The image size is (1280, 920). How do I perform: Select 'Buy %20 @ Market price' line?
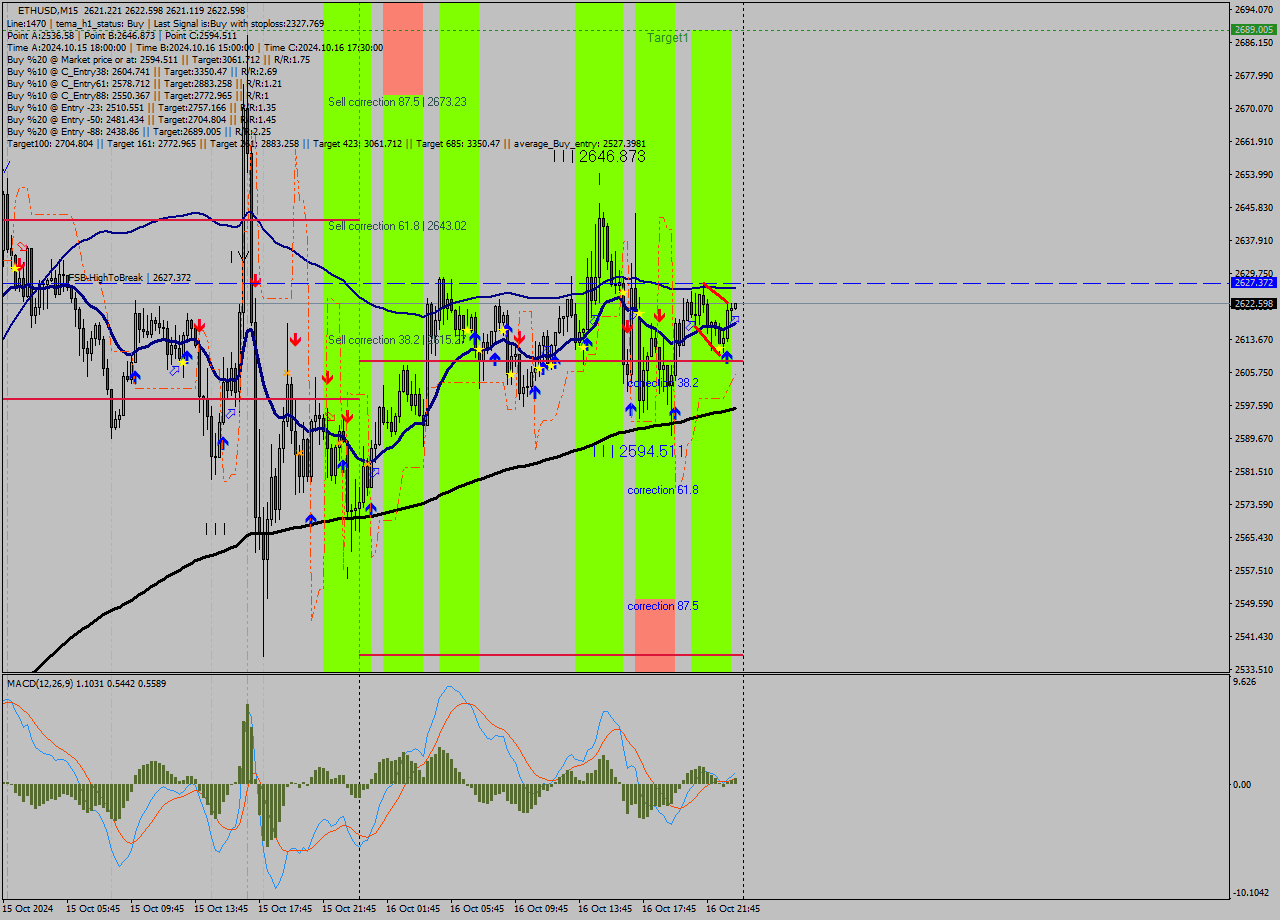(158, 59)
